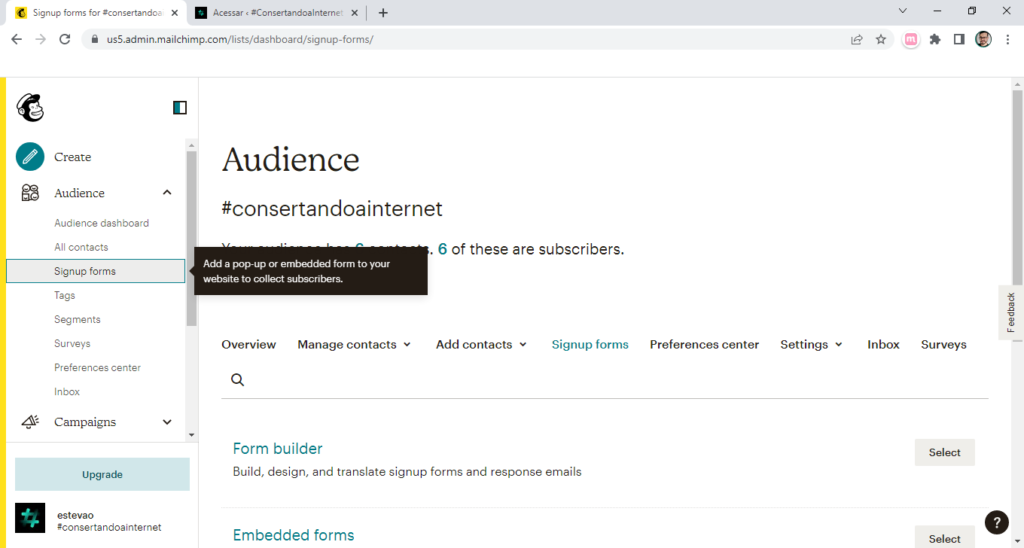The image size is (1024, 548).
Task: Open the Preferences center tab
Action: 704,344
